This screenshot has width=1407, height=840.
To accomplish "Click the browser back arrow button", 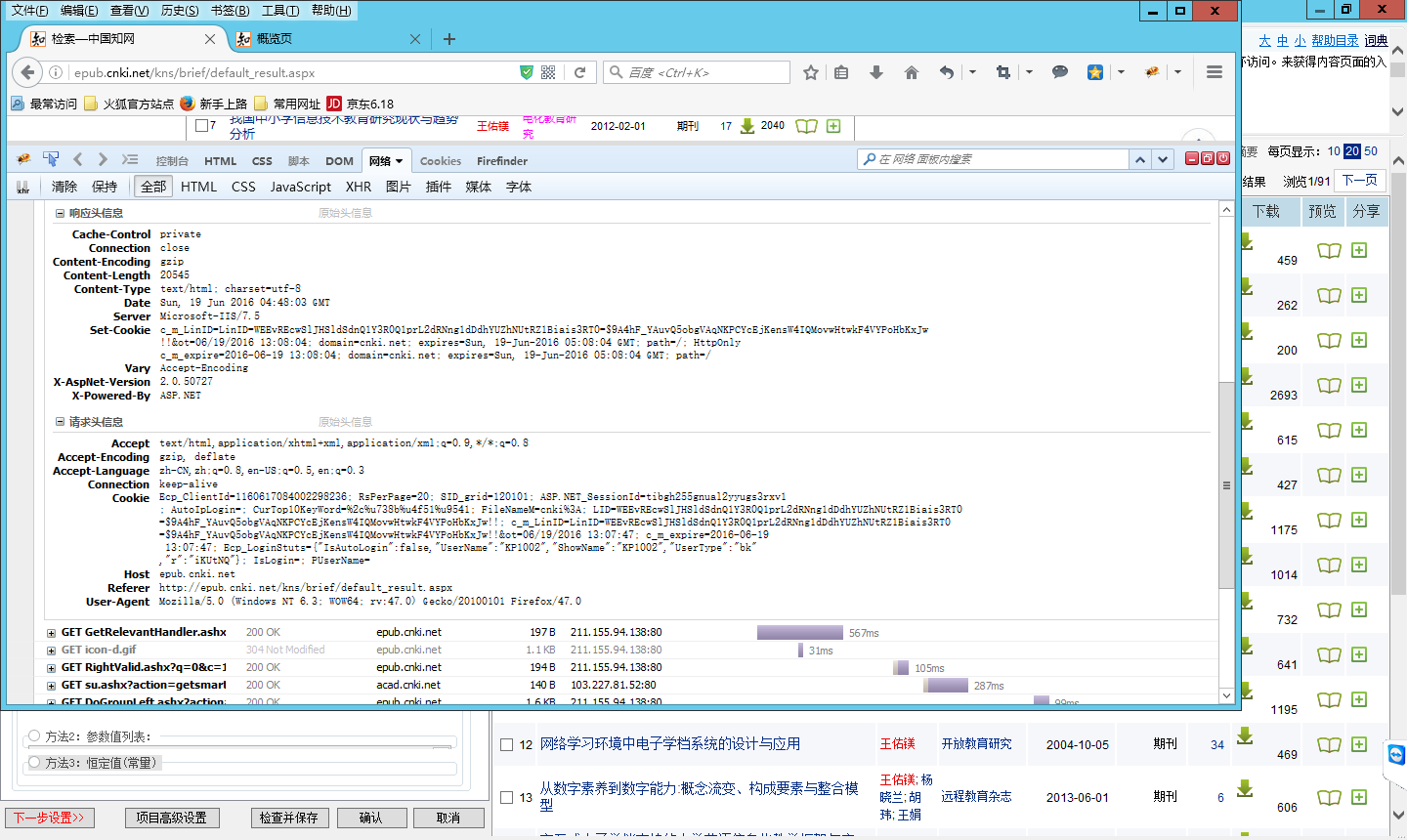I will (28, 72).
